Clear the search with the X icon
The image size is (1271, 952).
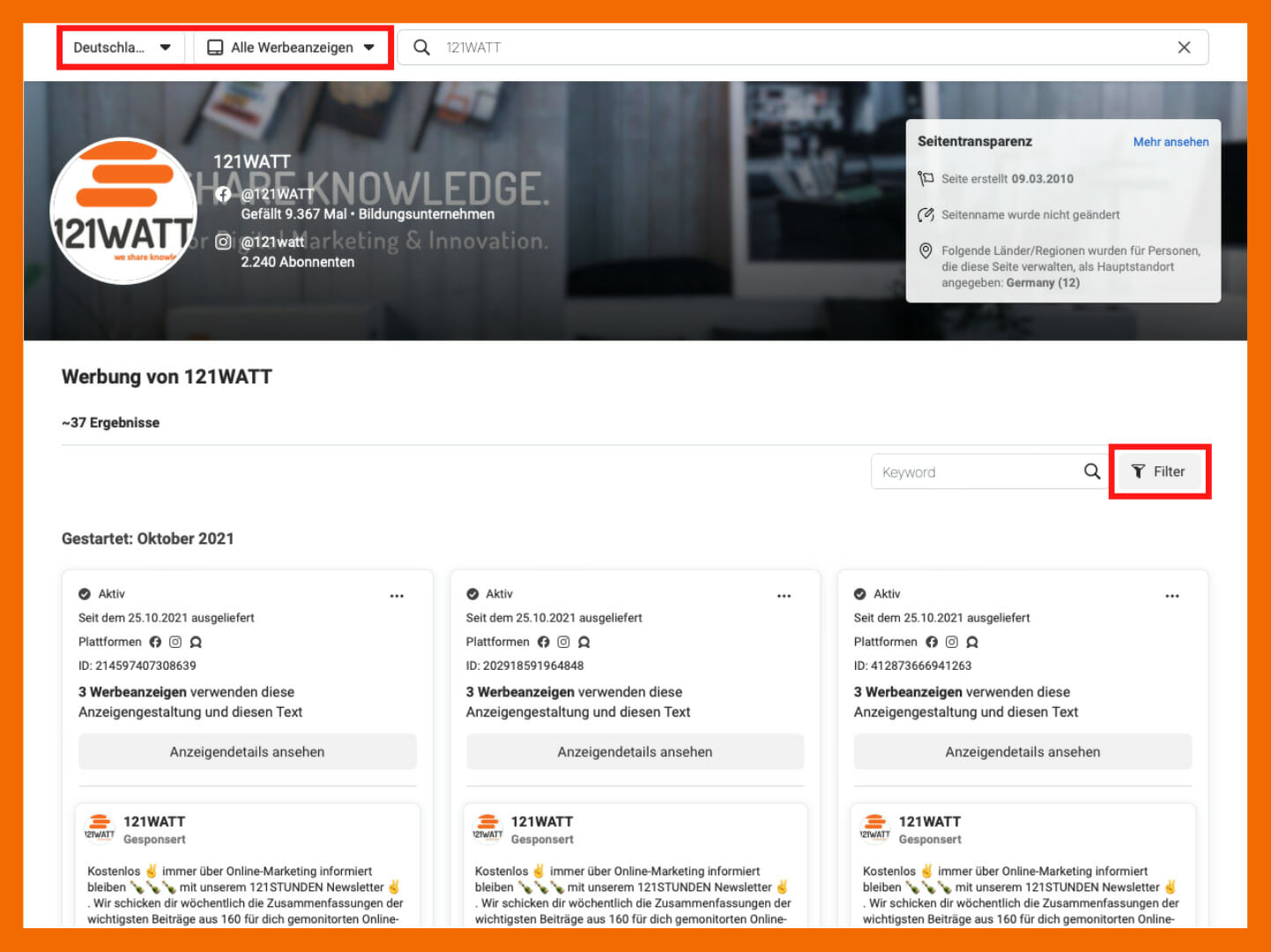1184,48
